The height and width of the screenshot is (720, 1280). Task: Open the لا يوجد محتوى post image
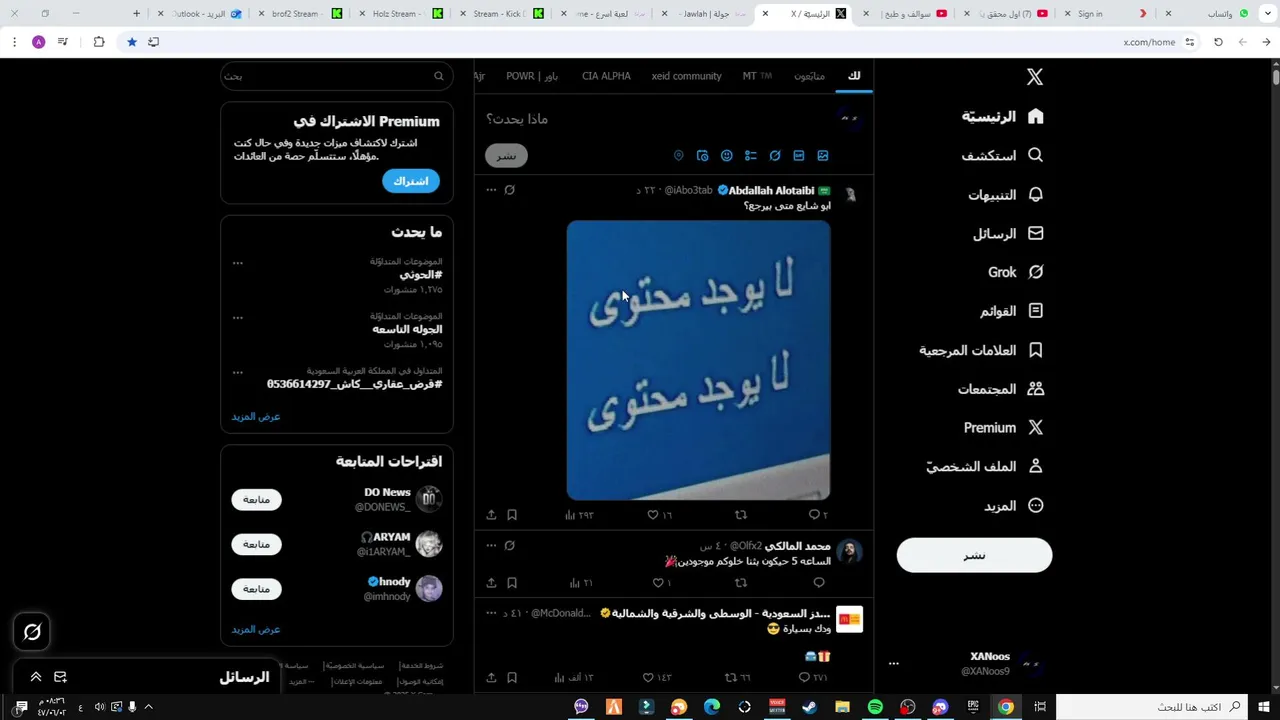tap(698, 360)
